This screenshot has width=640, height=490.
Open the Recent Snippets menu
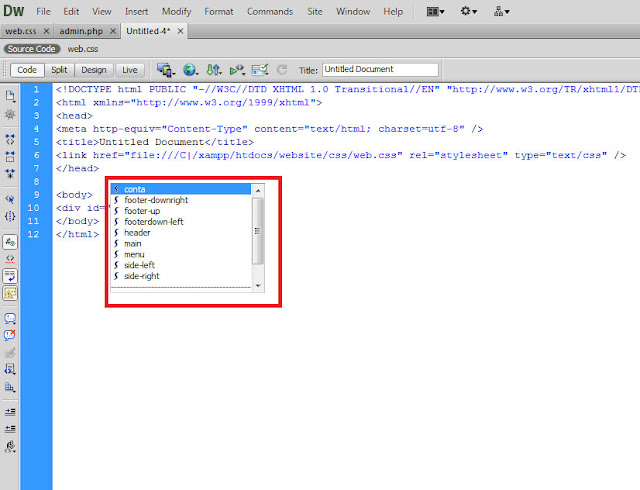[10, 370]
